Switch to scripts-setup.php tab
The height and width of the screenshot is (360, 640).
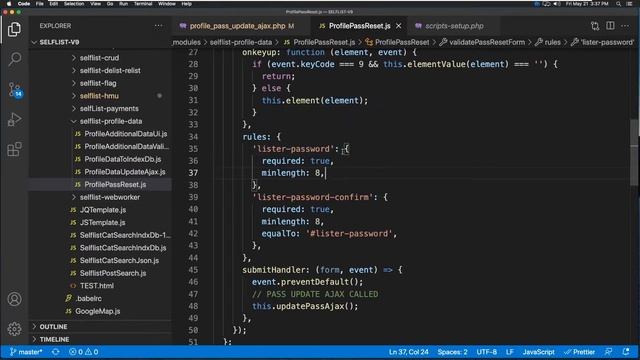tap(454, 26)
